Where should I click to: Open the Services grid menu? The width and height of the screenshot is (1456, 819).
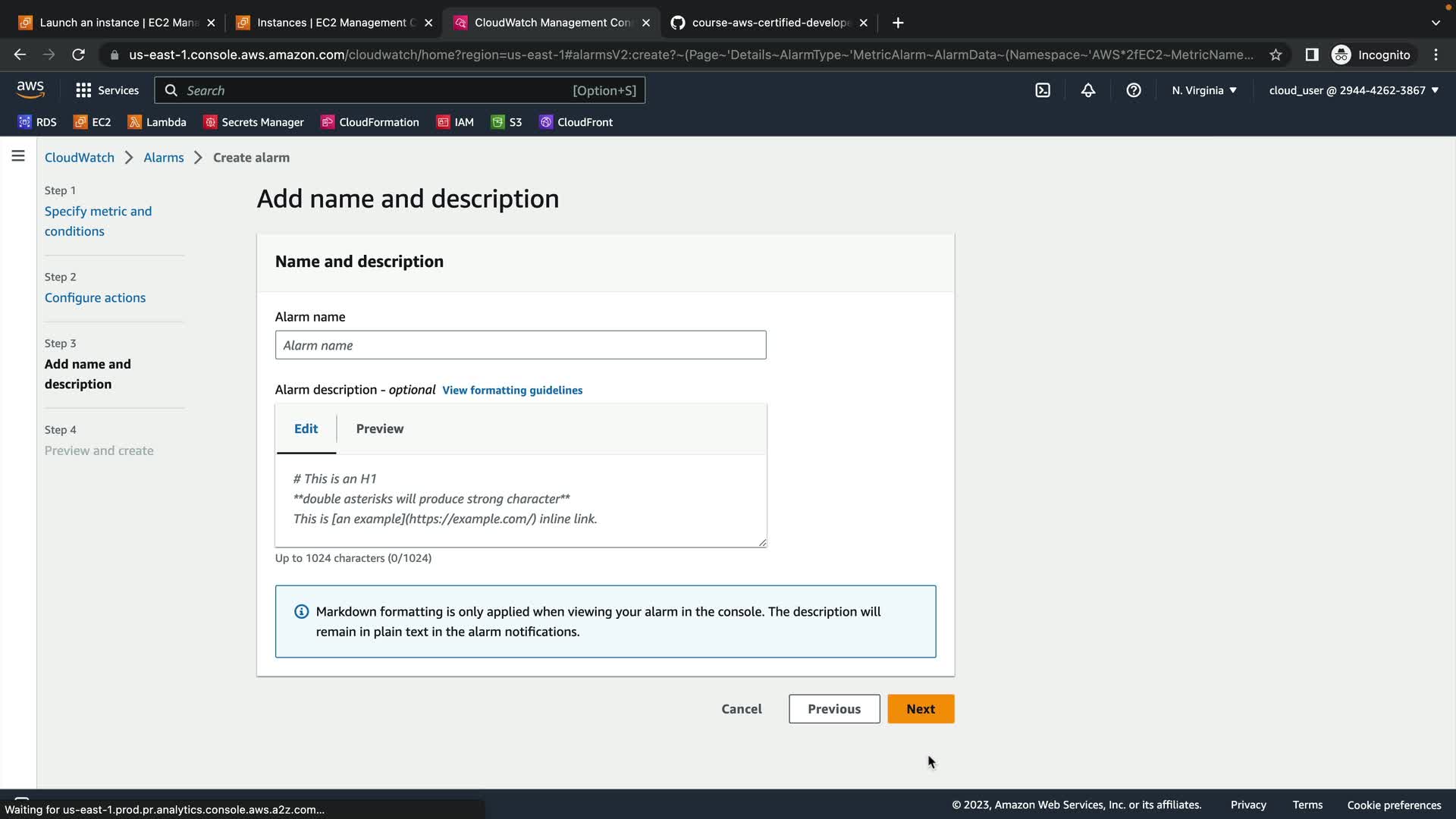coord(107,90)
